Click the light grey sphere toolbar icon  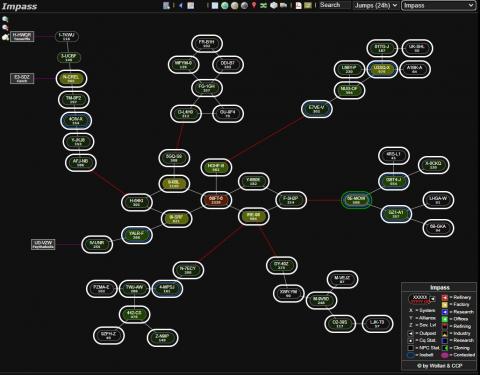click(x=235, y=5)
